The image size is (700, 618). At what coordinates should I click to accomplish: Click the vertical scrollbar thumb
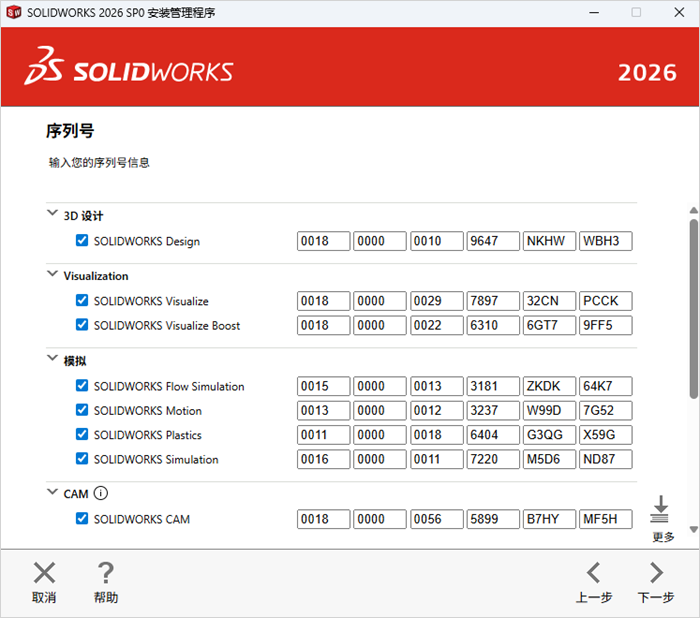tap(693, 308)
